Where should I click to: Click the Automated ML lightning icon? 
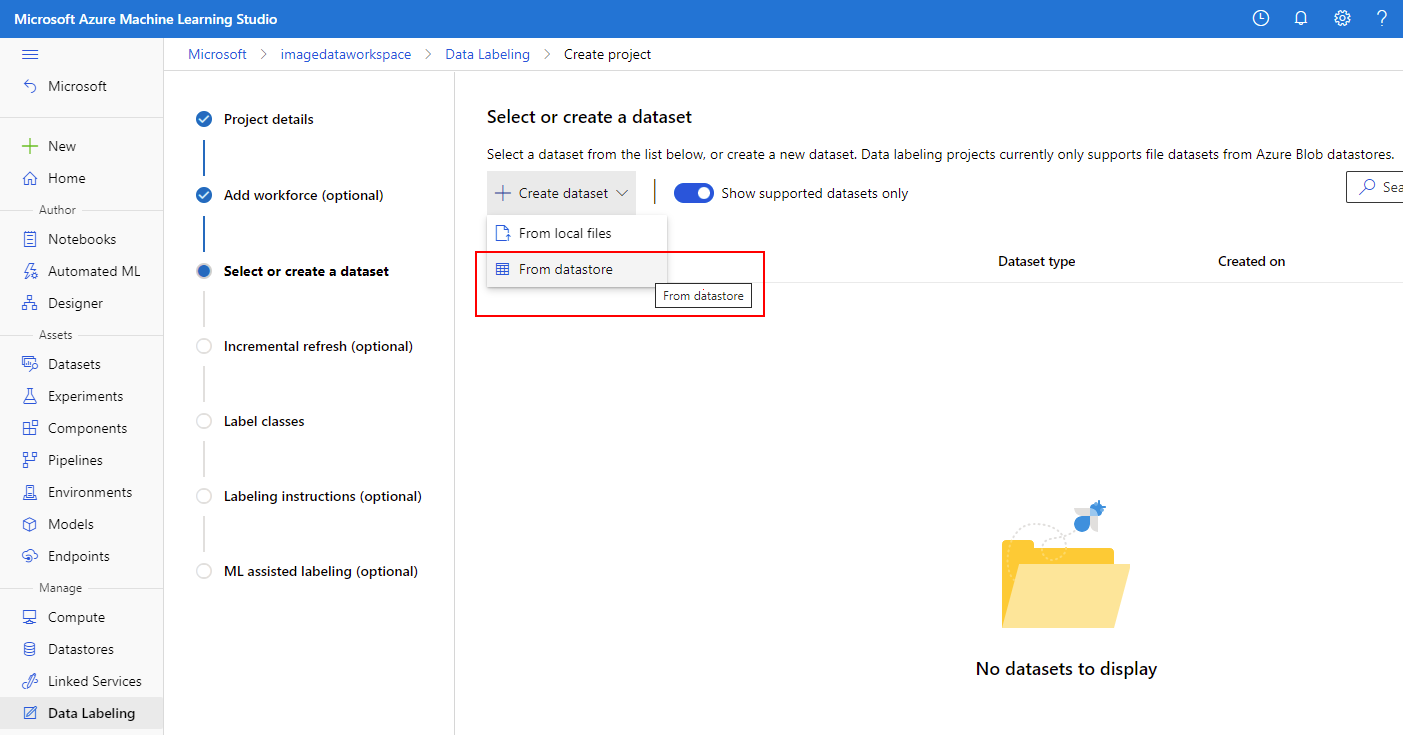[30, 271]
